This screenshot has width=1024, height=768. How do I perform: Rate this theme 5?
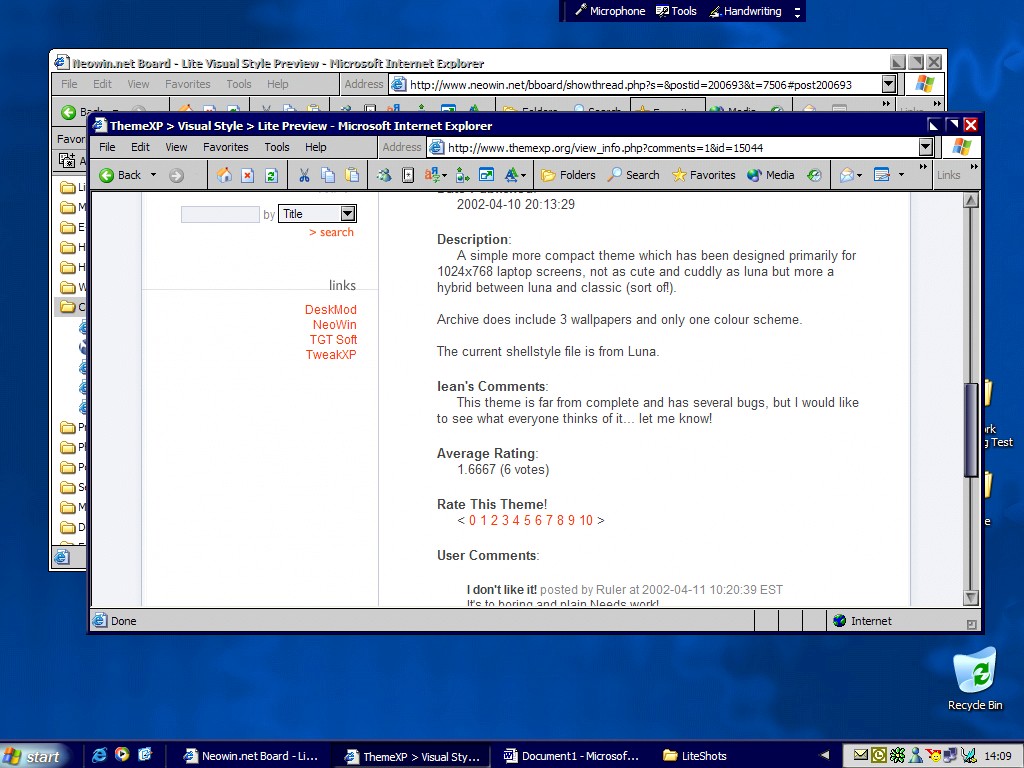(527, 520)
